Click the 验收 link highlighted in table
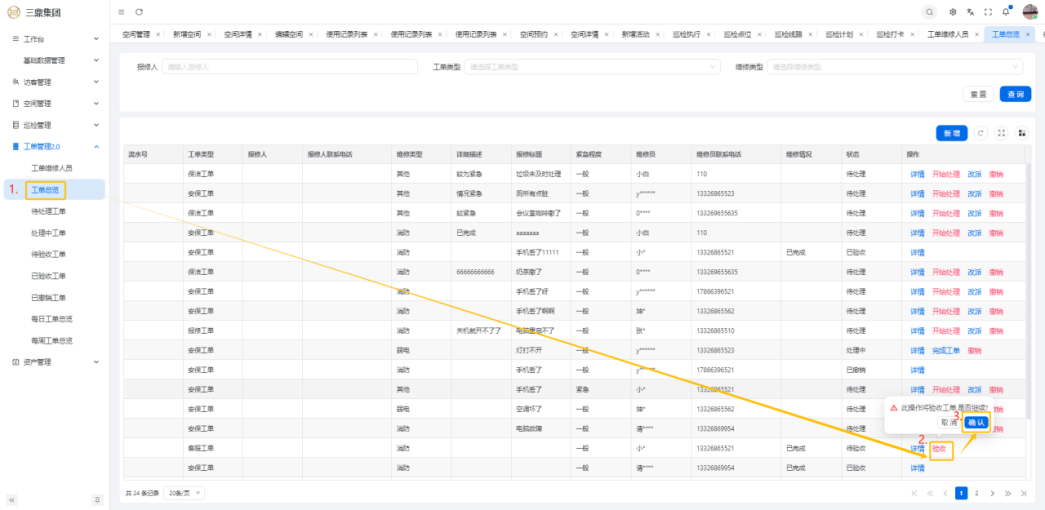The height and width of the screenshot is (510, 1045). (x=938, y=449)
